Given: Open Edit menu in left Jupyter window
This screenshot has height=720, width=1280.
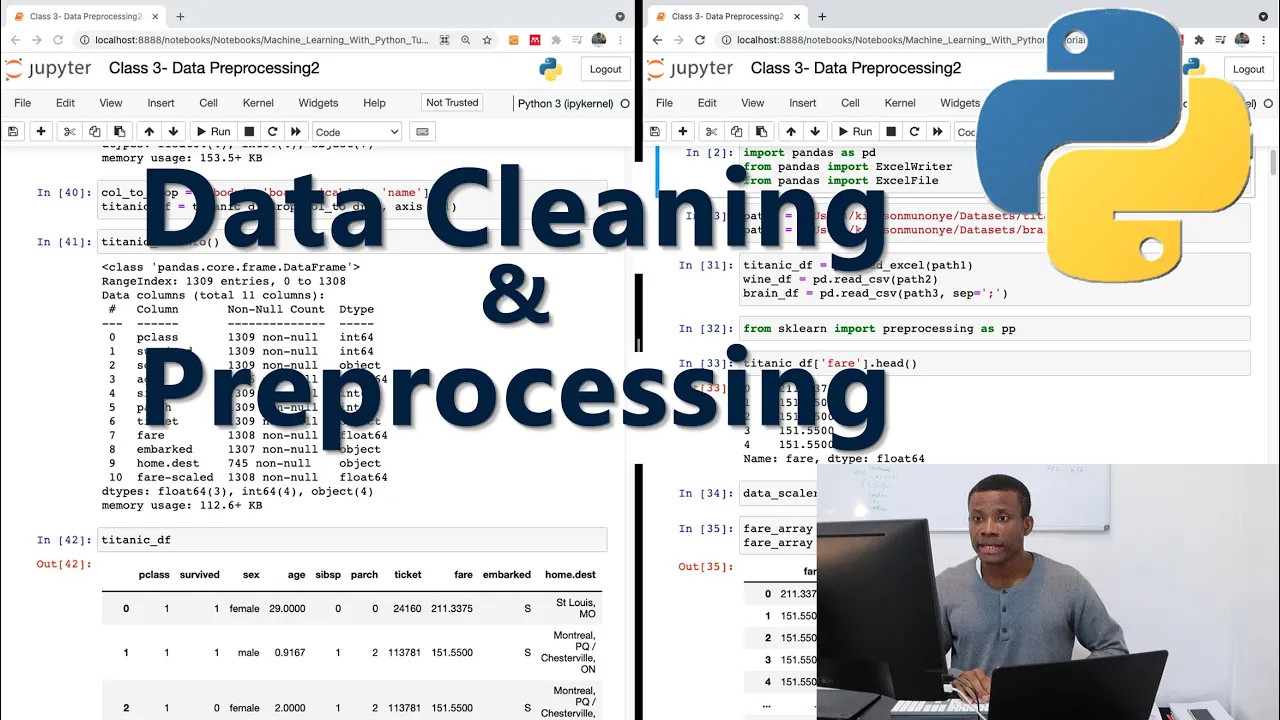Looking at the screenshot, I should [x=65, y=103].
